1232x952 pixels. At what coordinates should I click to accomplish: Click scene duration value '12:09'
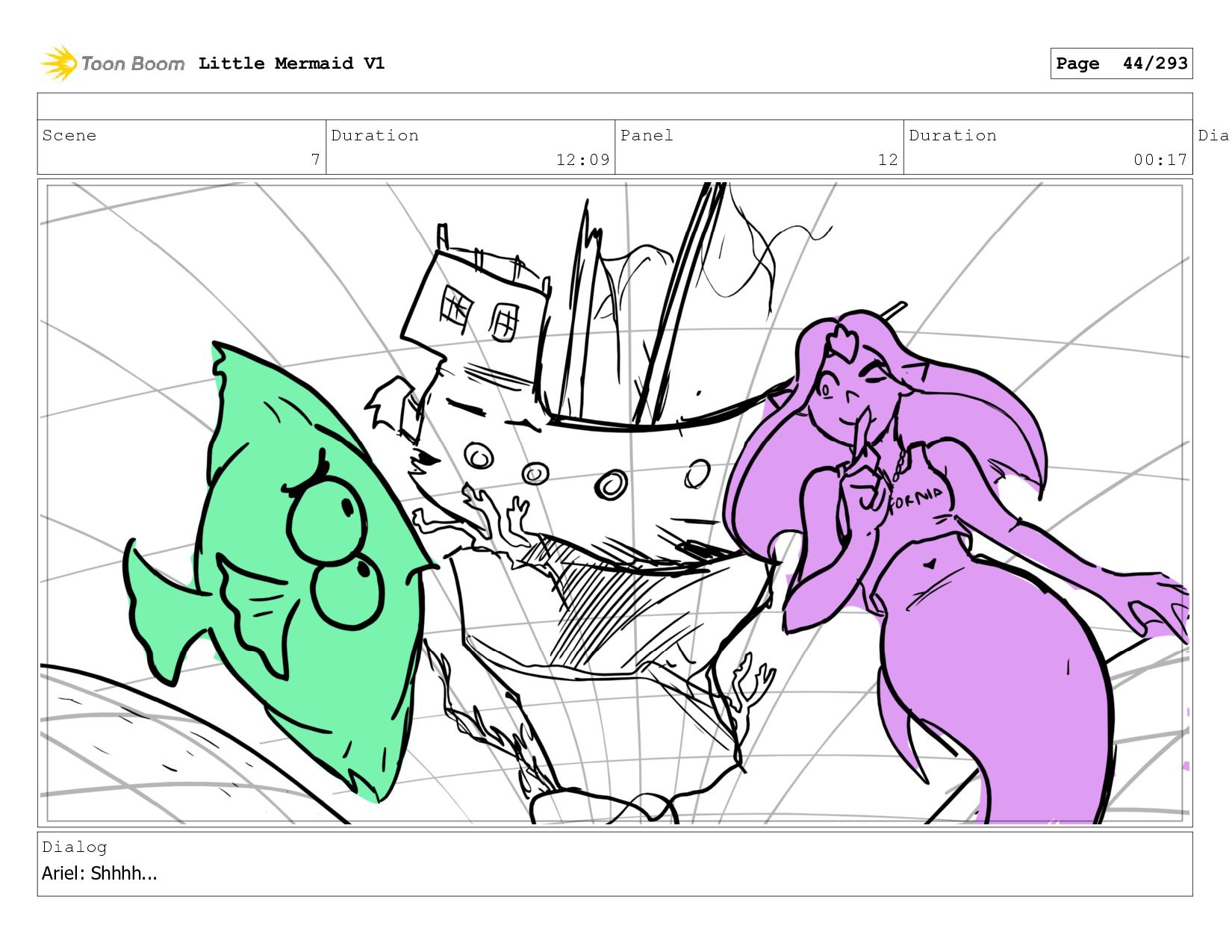pos(582,160)
